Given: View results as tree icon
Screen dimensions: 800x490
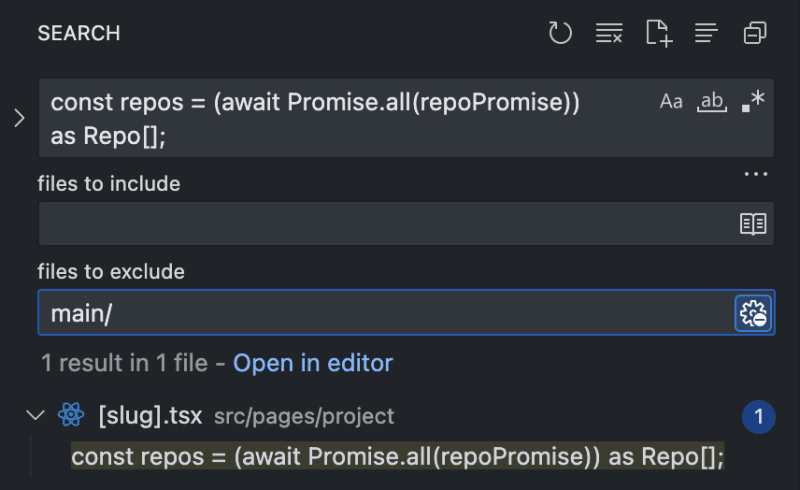Looking at the screenshot, I should [707, 33].
